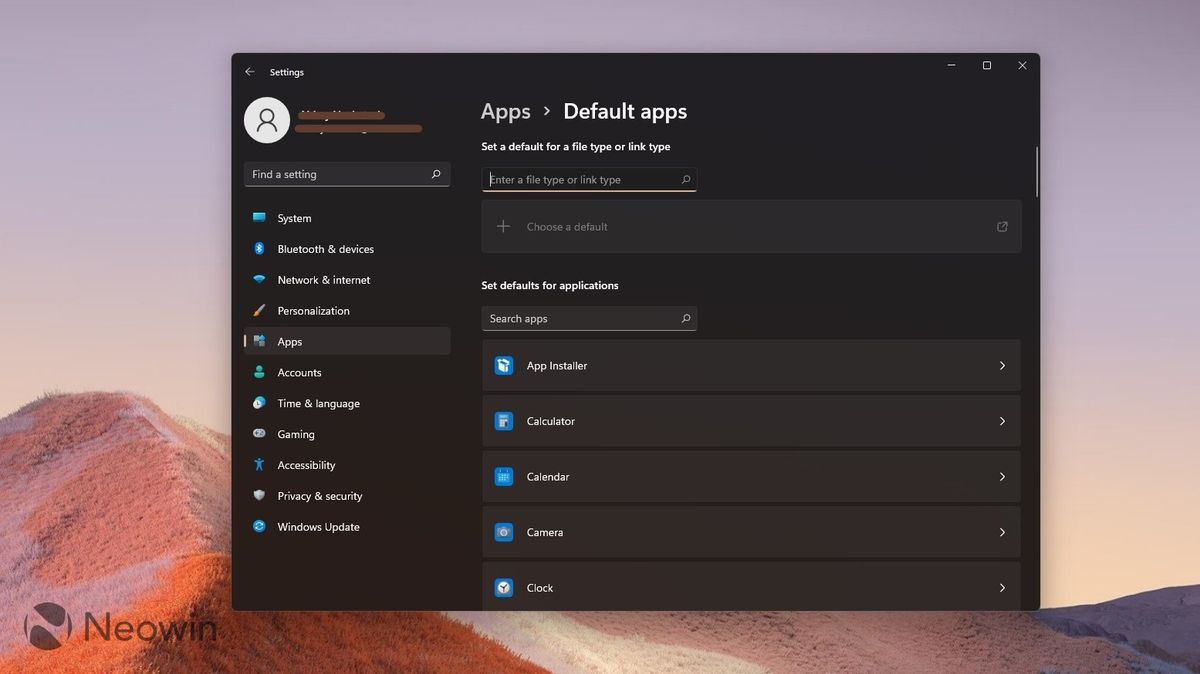Click the vertical scrollbar in Settings
Screen dimensions: 1200x674
[x=1037, y=172]
